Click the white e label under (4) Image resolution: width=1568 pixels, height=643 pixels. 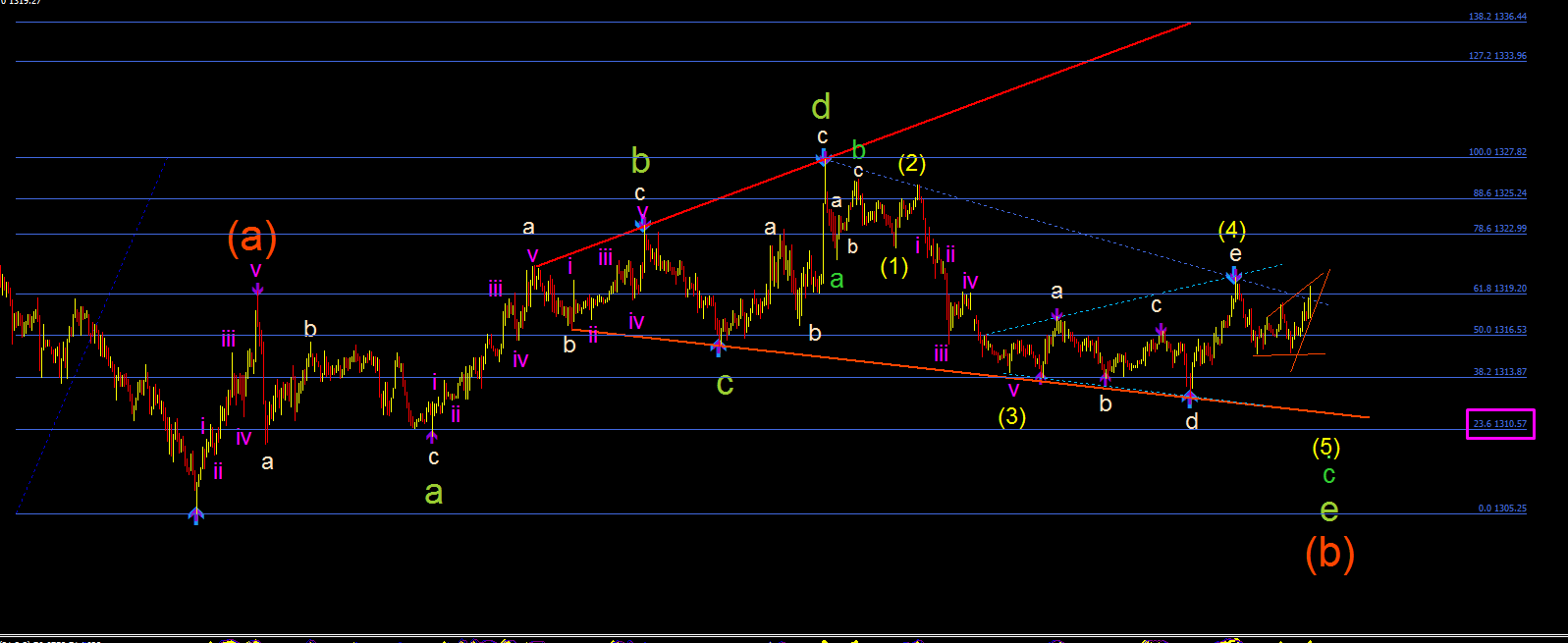click(1235, 254)
